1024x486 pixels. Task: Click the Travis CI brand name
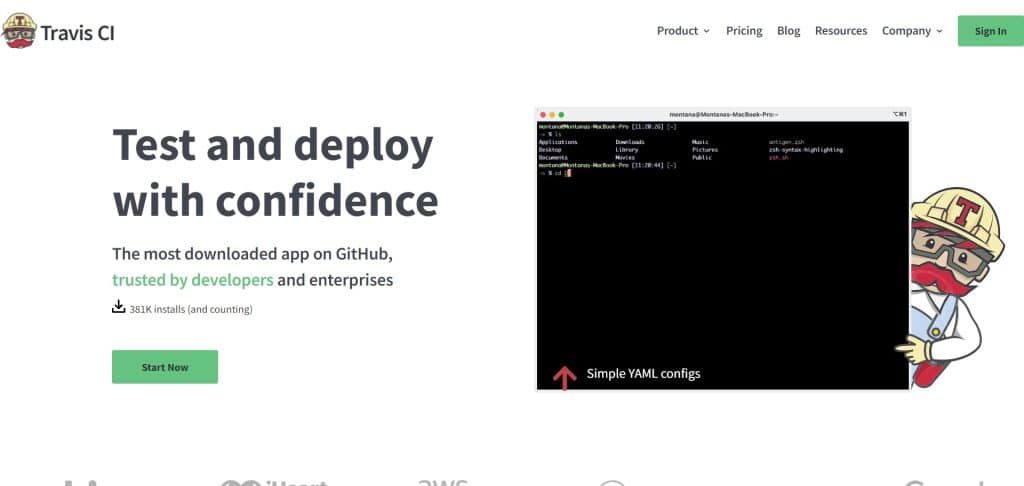tap(78, 33)
